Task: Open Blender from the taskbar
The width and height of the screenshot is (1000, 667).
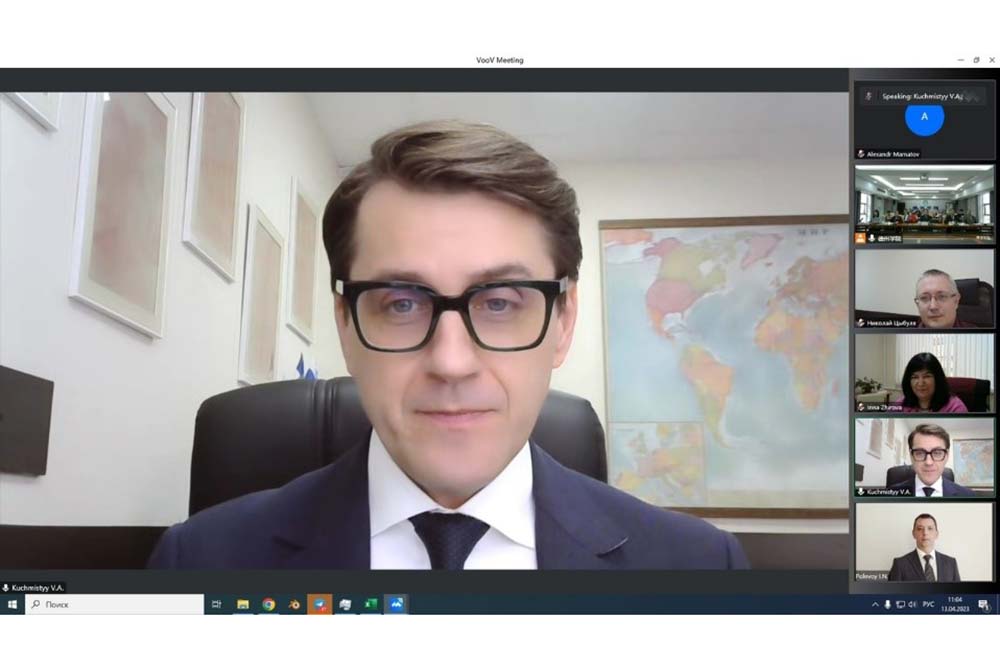Action: click(294, 604)
